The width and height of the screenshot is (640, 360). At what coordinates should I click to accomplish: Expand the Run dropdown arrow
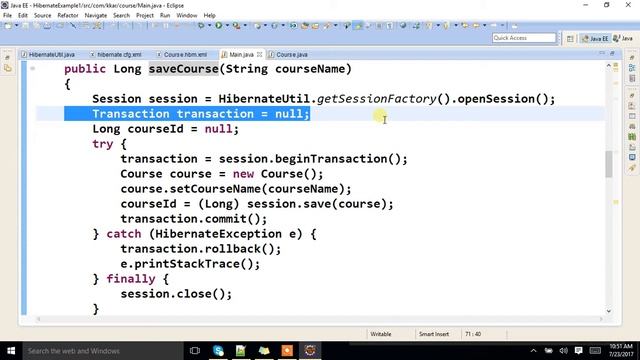227,26
